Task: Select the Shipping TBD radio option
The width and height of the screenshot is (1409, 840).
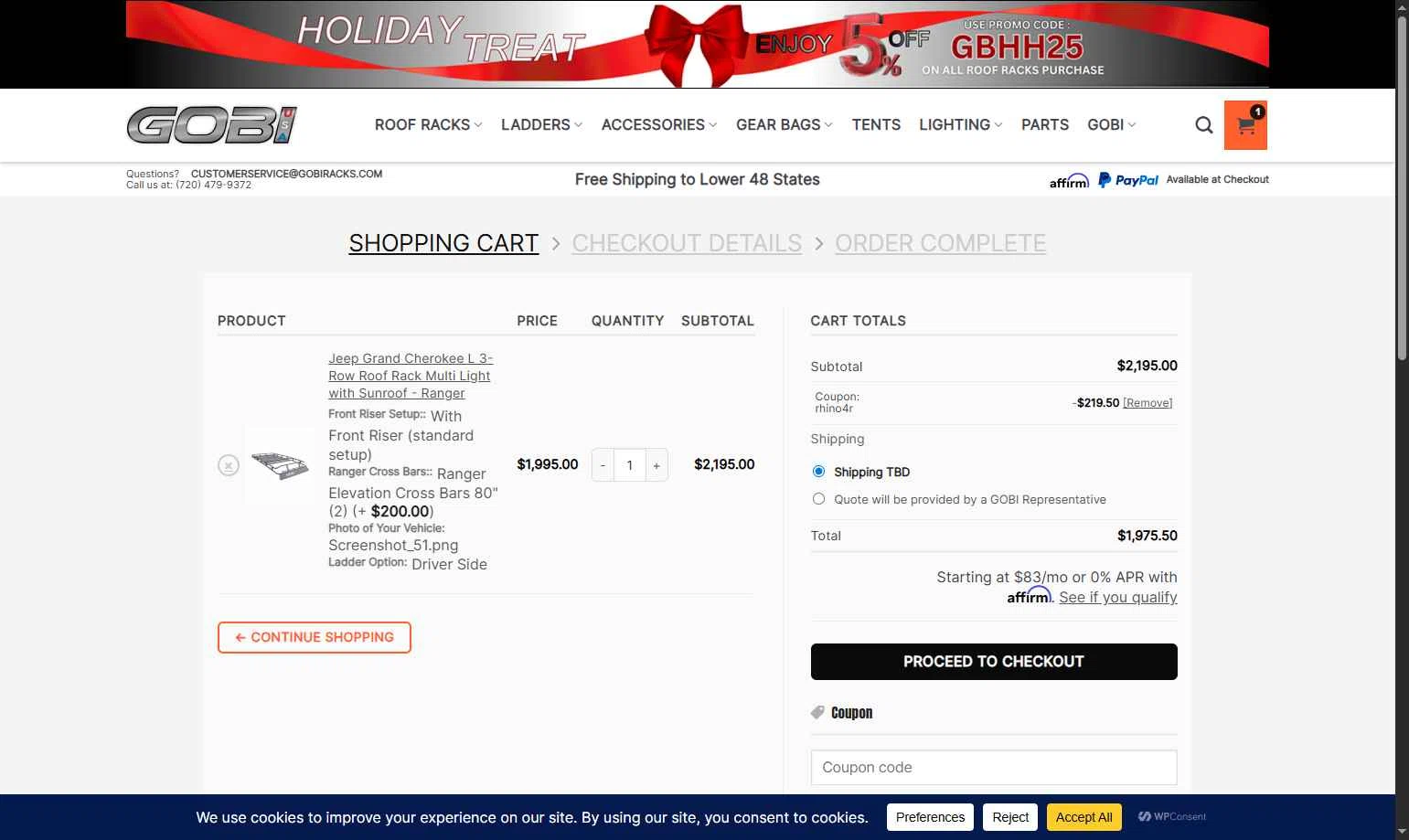Action: pos(818,472)
